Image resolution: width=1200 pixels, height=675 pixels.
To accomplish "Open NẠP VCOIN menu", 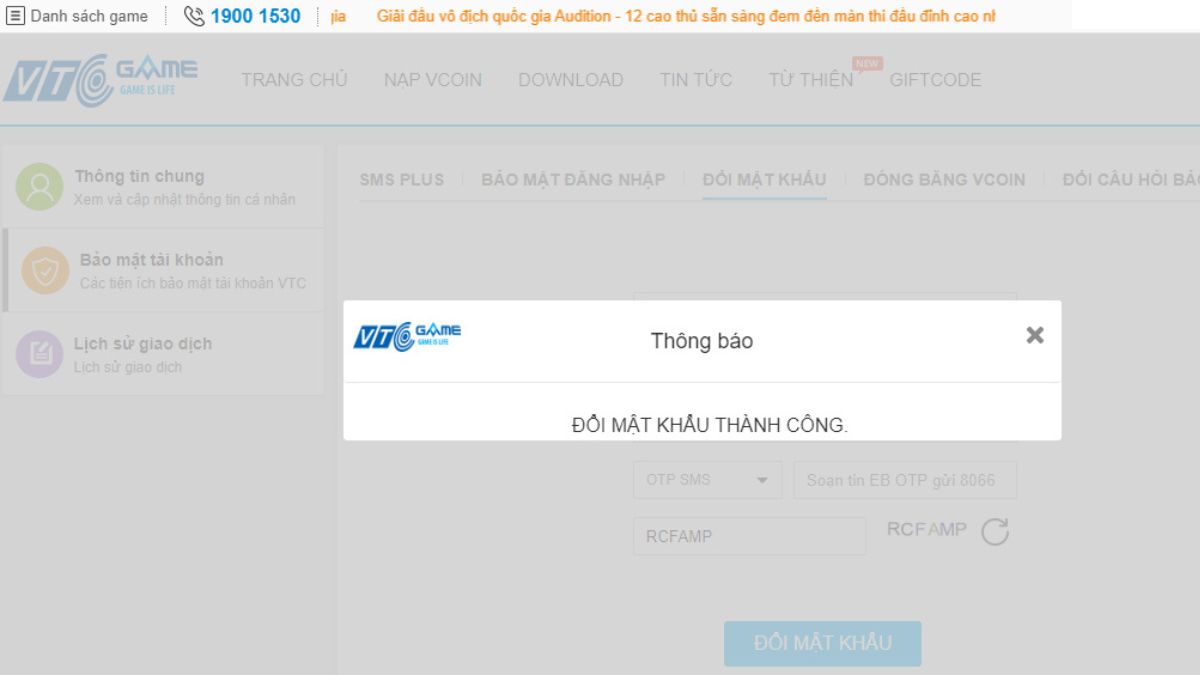I will [433, 80].
